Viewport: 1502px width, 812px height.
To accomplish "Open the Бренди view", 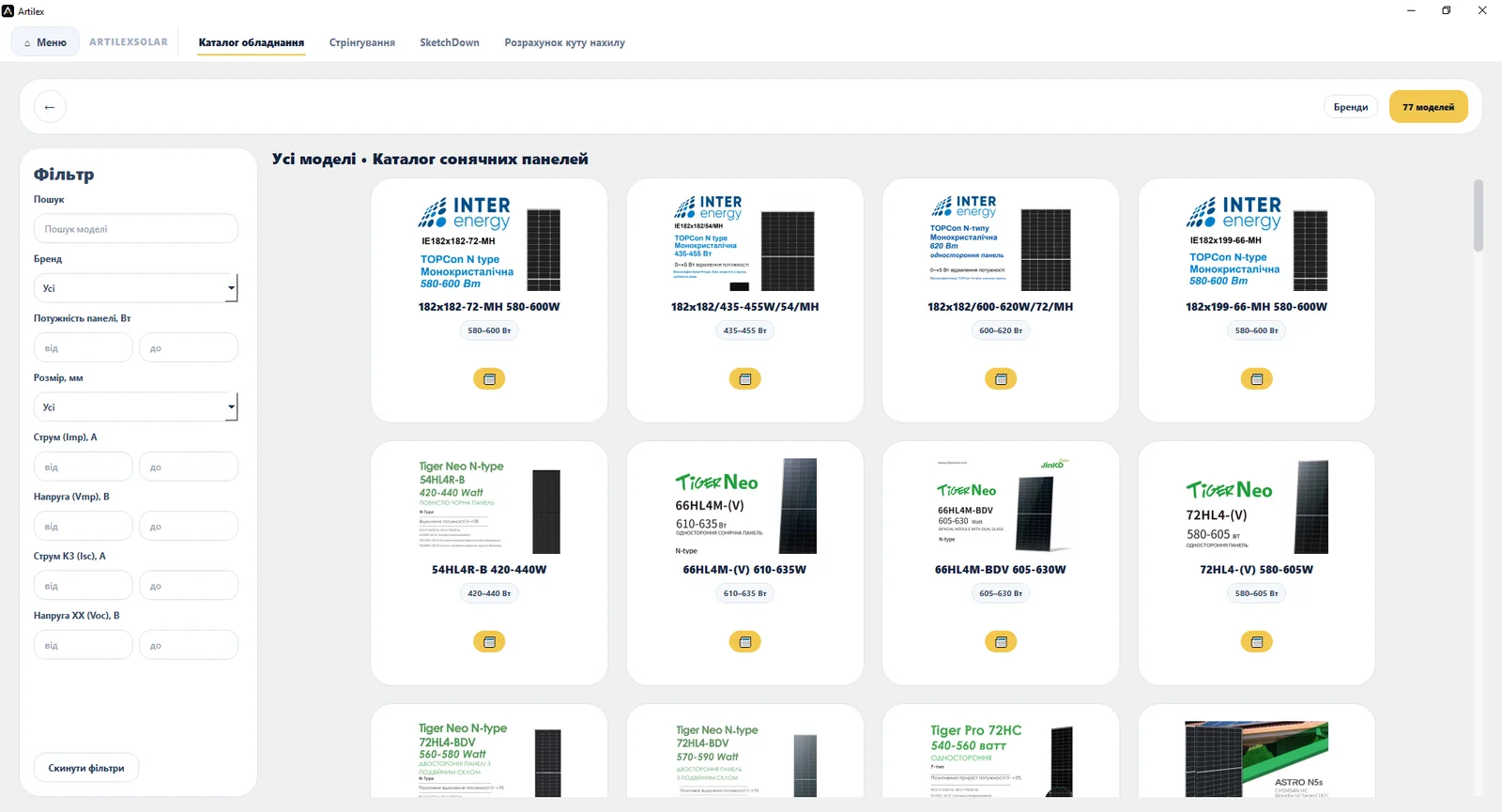I will tap(1351, 107).
